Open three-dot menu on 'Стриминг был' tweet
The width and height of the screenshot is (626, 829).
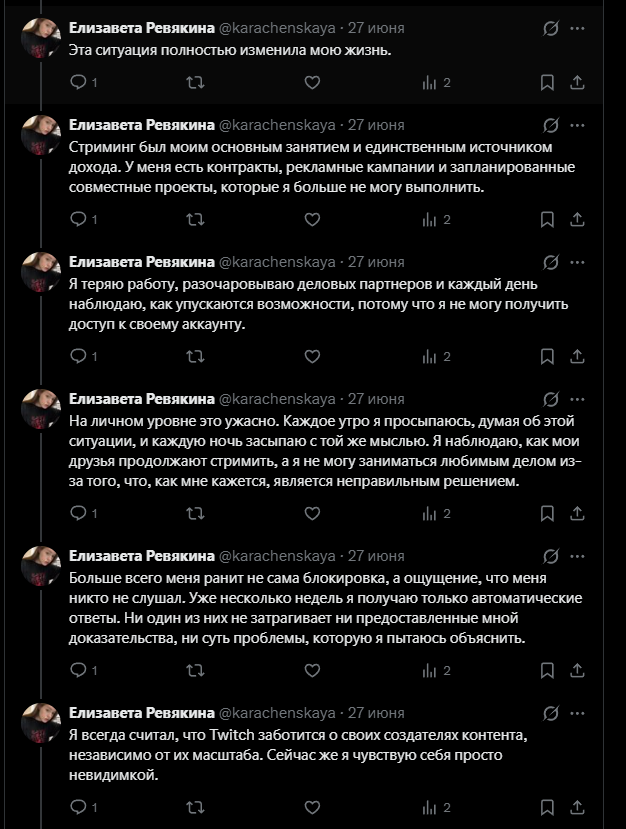[577, 125]
